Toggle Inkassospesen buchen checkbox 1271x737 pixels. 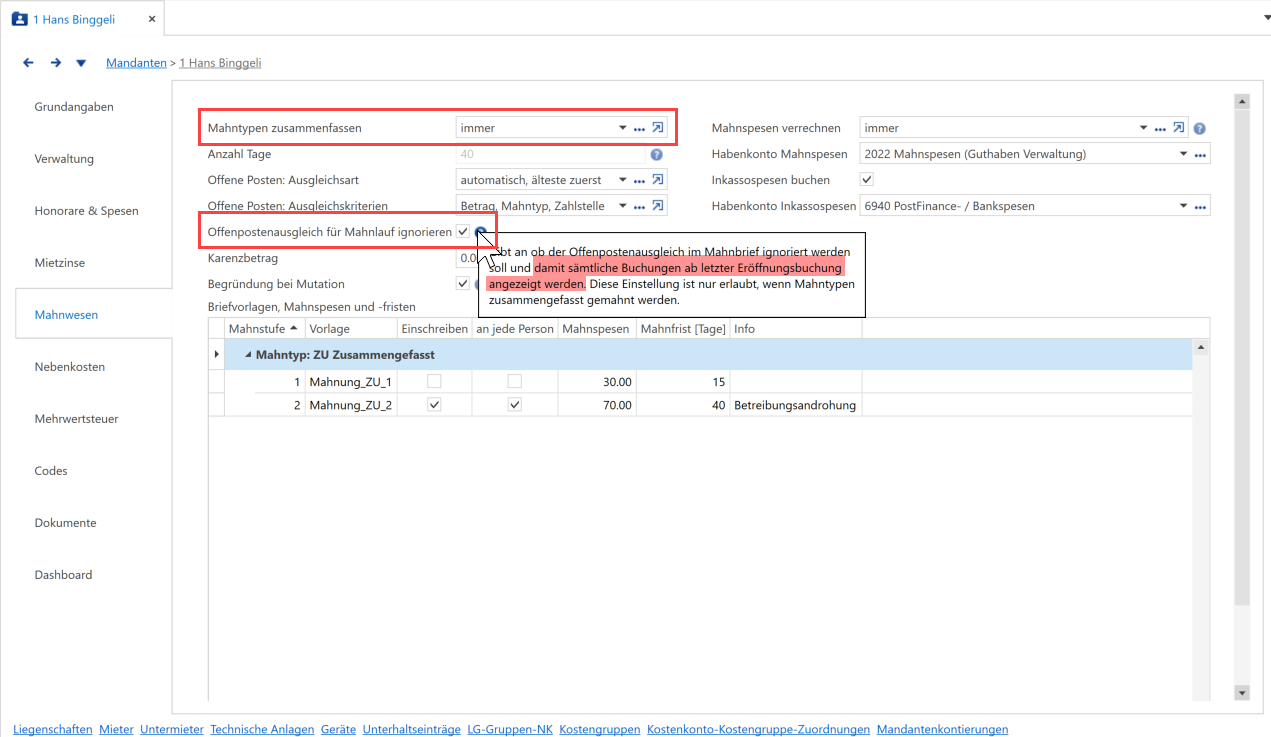867,180
